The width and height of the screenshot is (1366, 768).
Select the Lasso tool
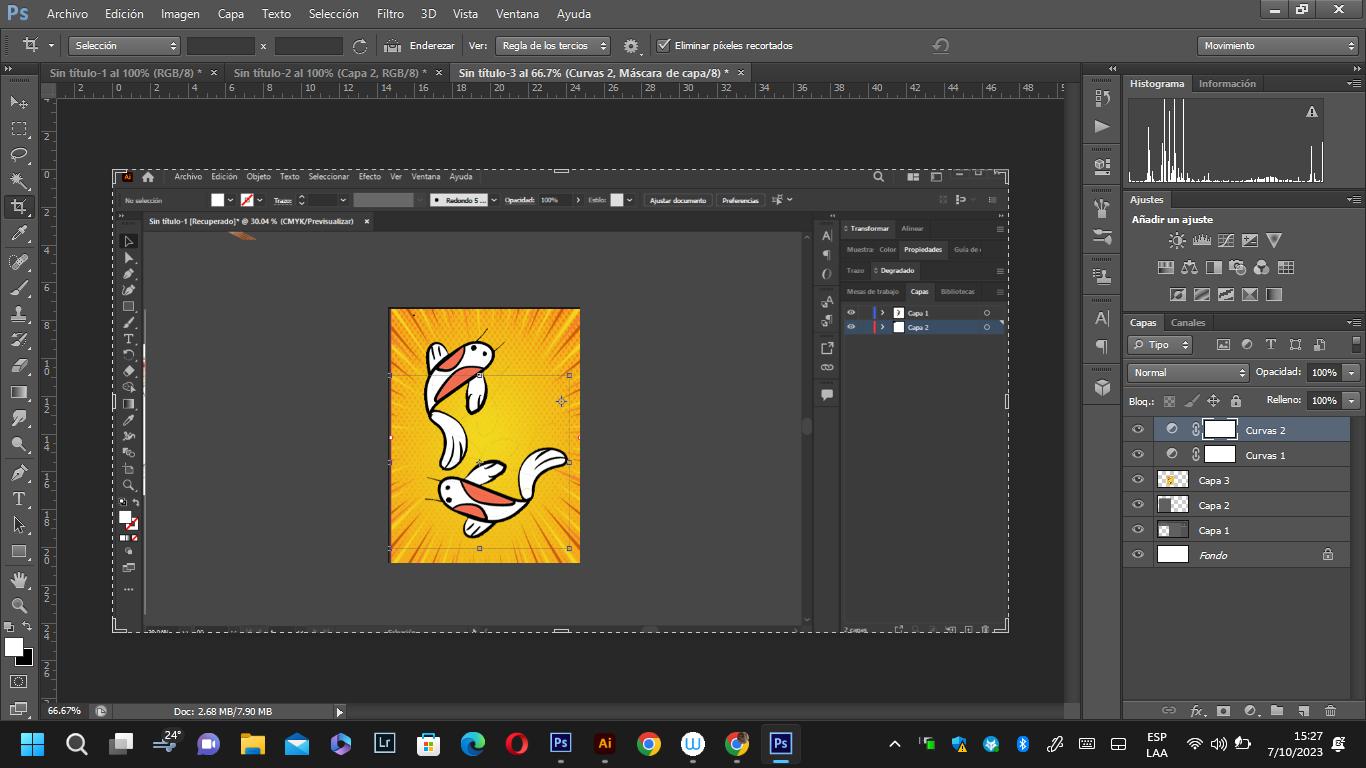click(19, 155)
